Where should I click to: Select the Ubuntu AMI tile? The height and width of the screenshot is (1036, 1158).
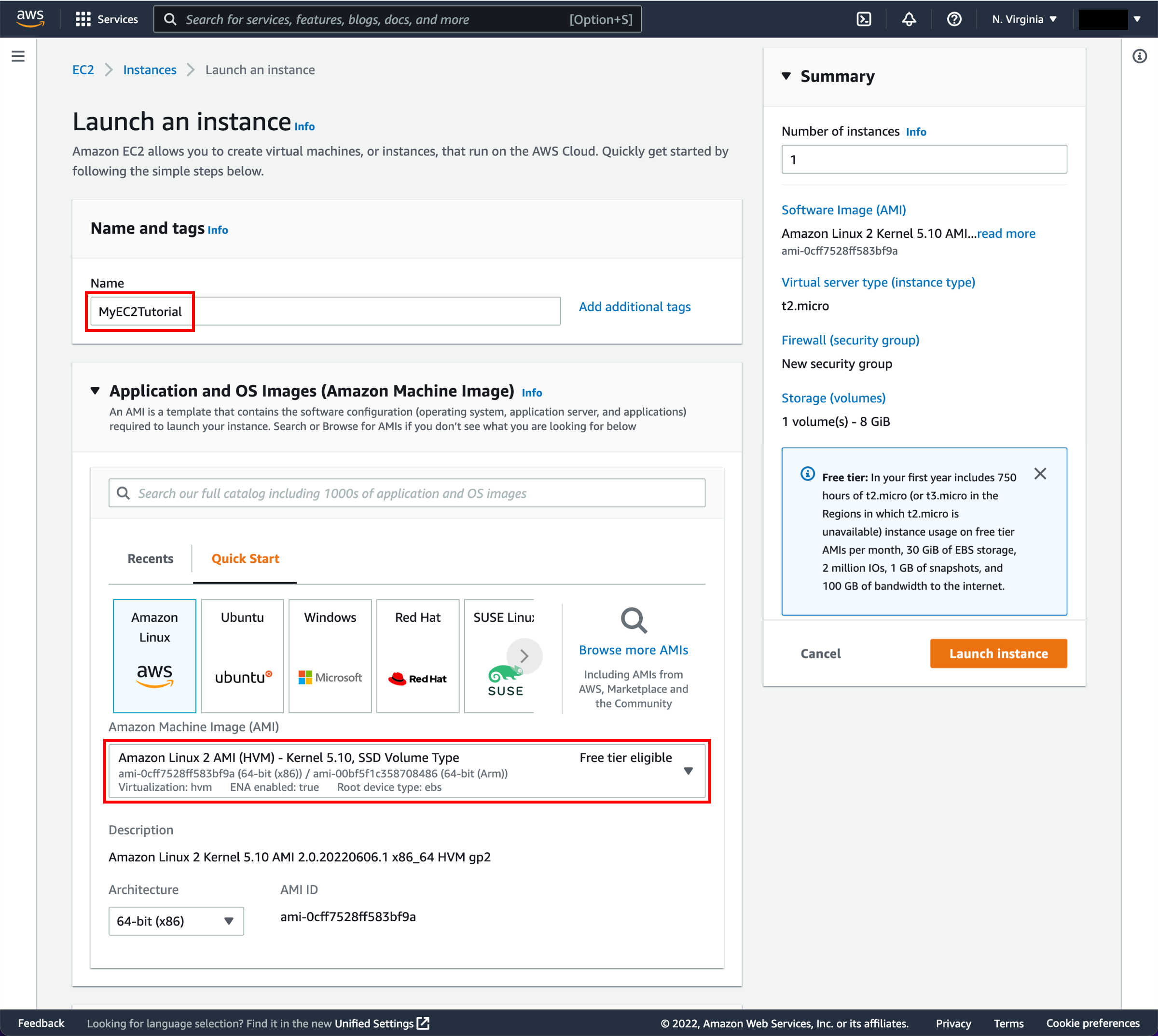tap(242, 655)
